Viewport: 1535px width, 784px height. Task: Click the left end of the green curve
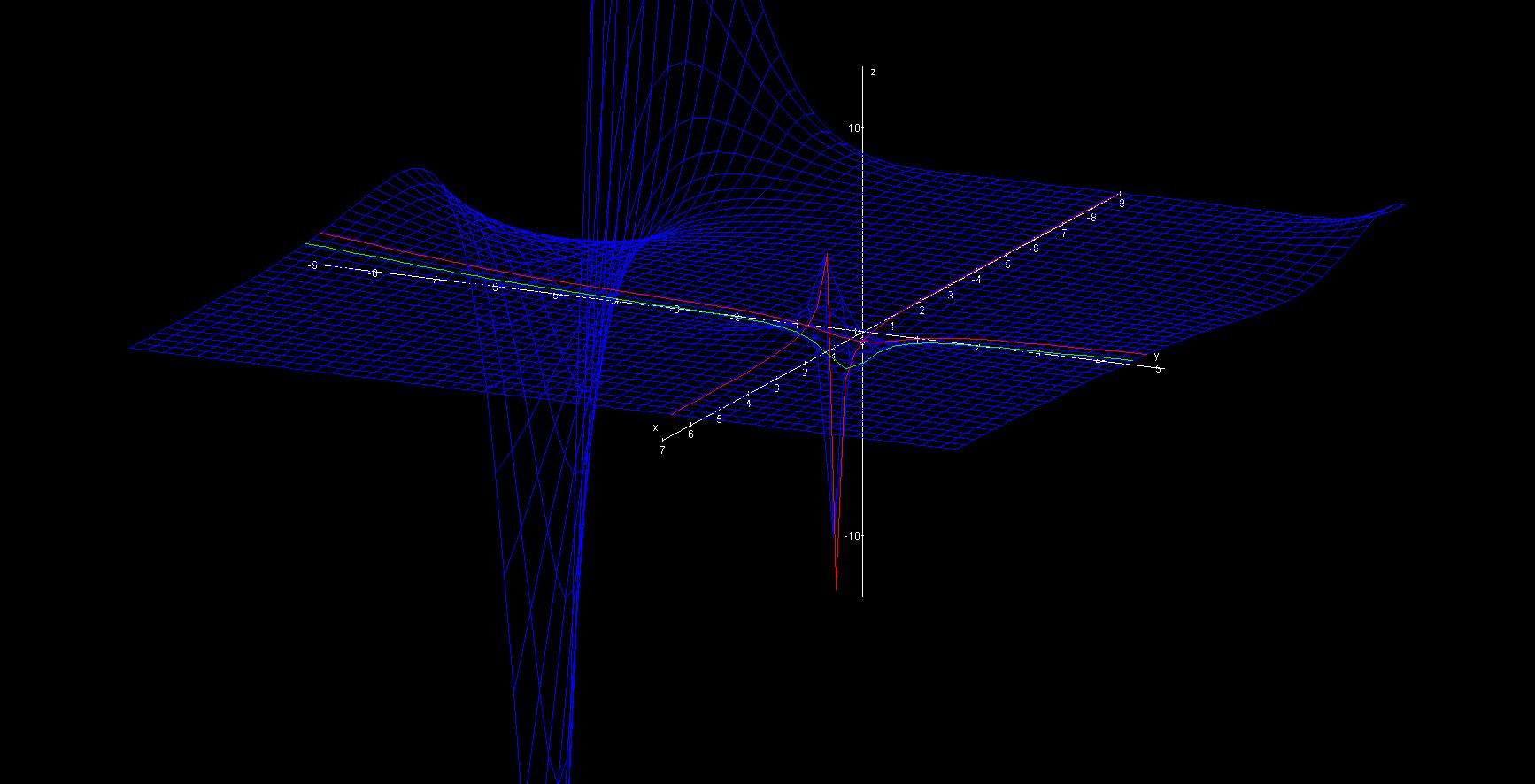pos(307,243)
